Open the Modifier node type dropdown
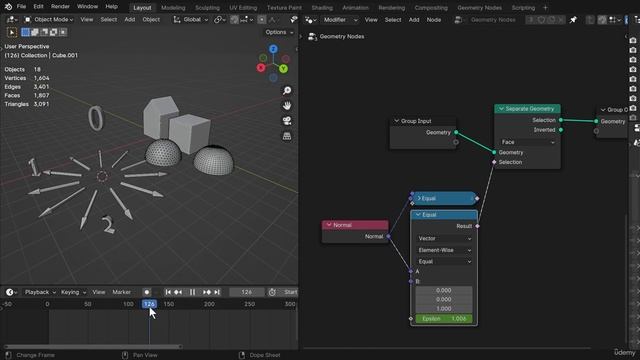This screenshot has width=640, height=360. [x=340, y=20]
